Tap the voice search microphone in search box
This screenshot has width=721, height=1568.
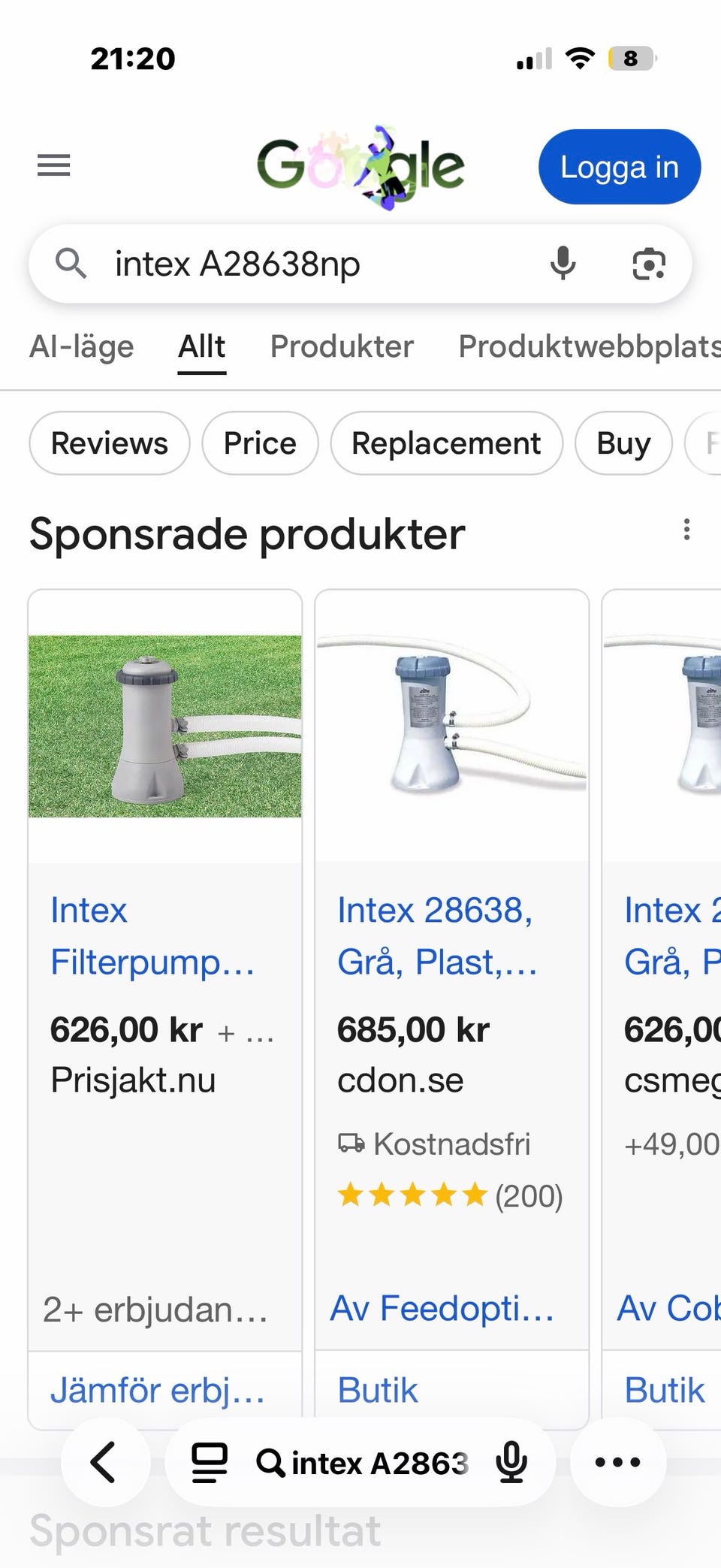click(x=563, y=264)
